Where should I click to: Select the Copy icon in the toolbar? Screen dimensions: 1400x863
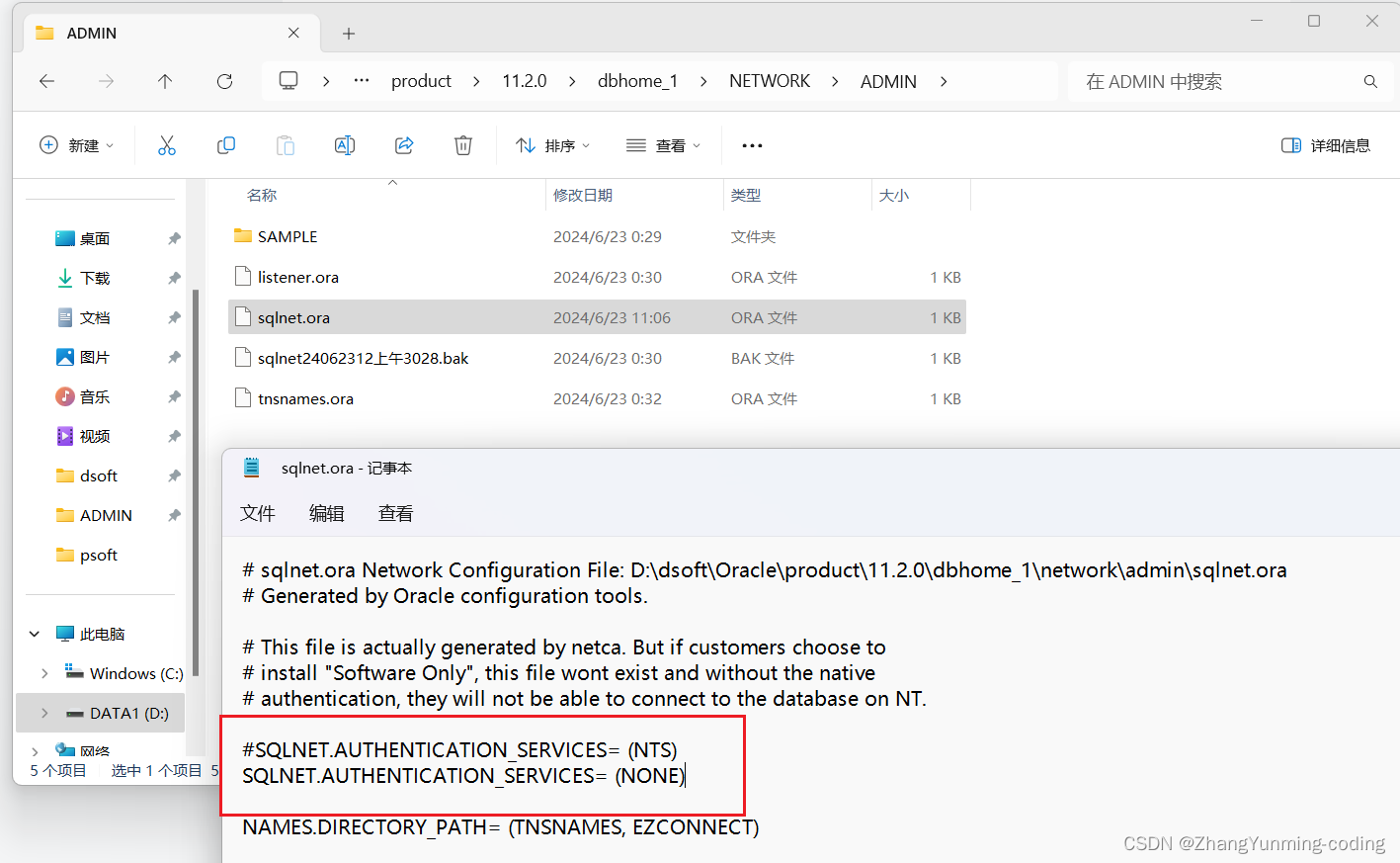coord(225,144)
